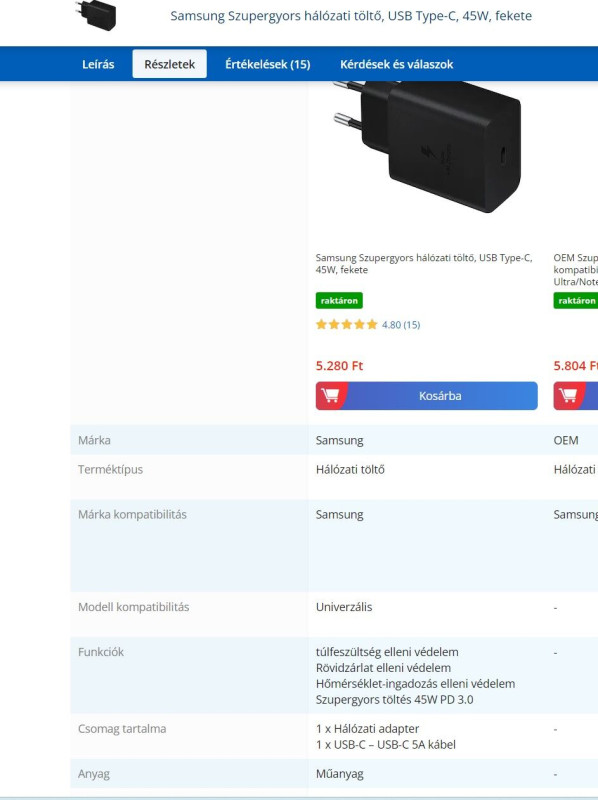Open the 4.80 (15) reviews link
The height and width of the screenshot is (800, 598).
401,325
